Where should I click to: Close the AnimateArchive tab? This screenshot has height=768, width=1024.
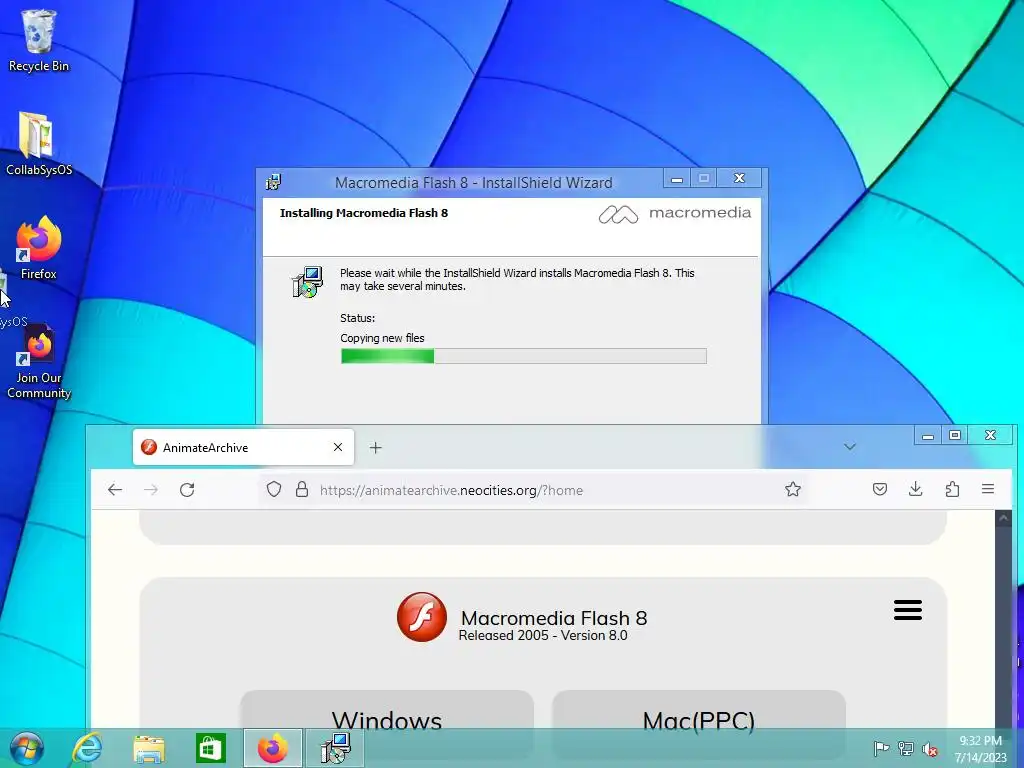click(338, 447)
